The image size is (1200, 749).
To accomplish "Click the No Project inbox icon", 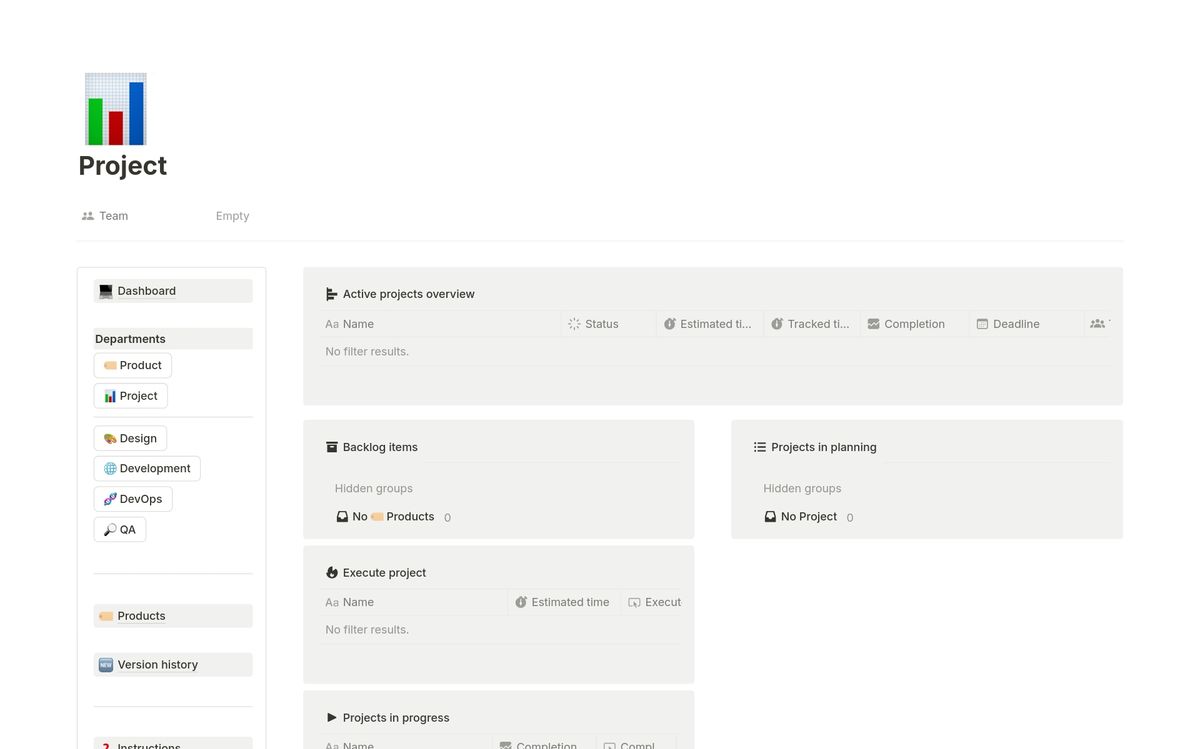I will [x=770, y=517].
